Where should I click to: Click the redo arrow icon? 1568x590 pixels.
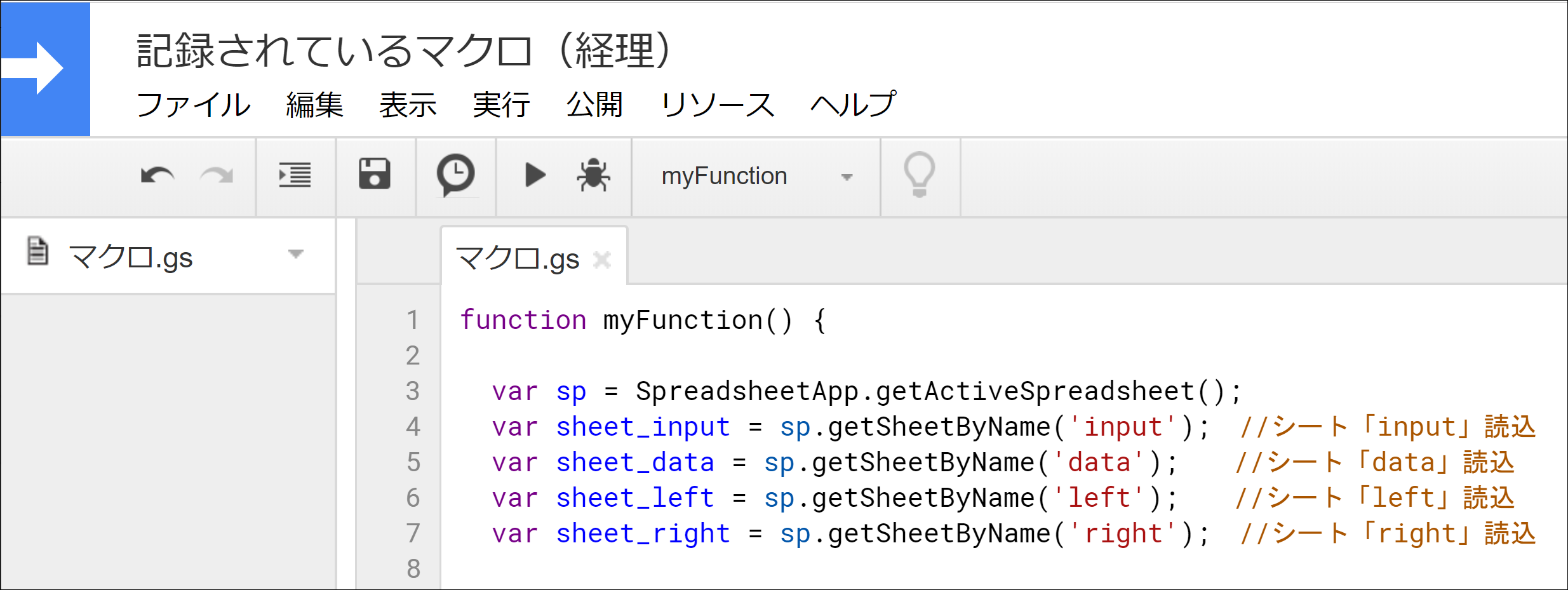(217, 175)
